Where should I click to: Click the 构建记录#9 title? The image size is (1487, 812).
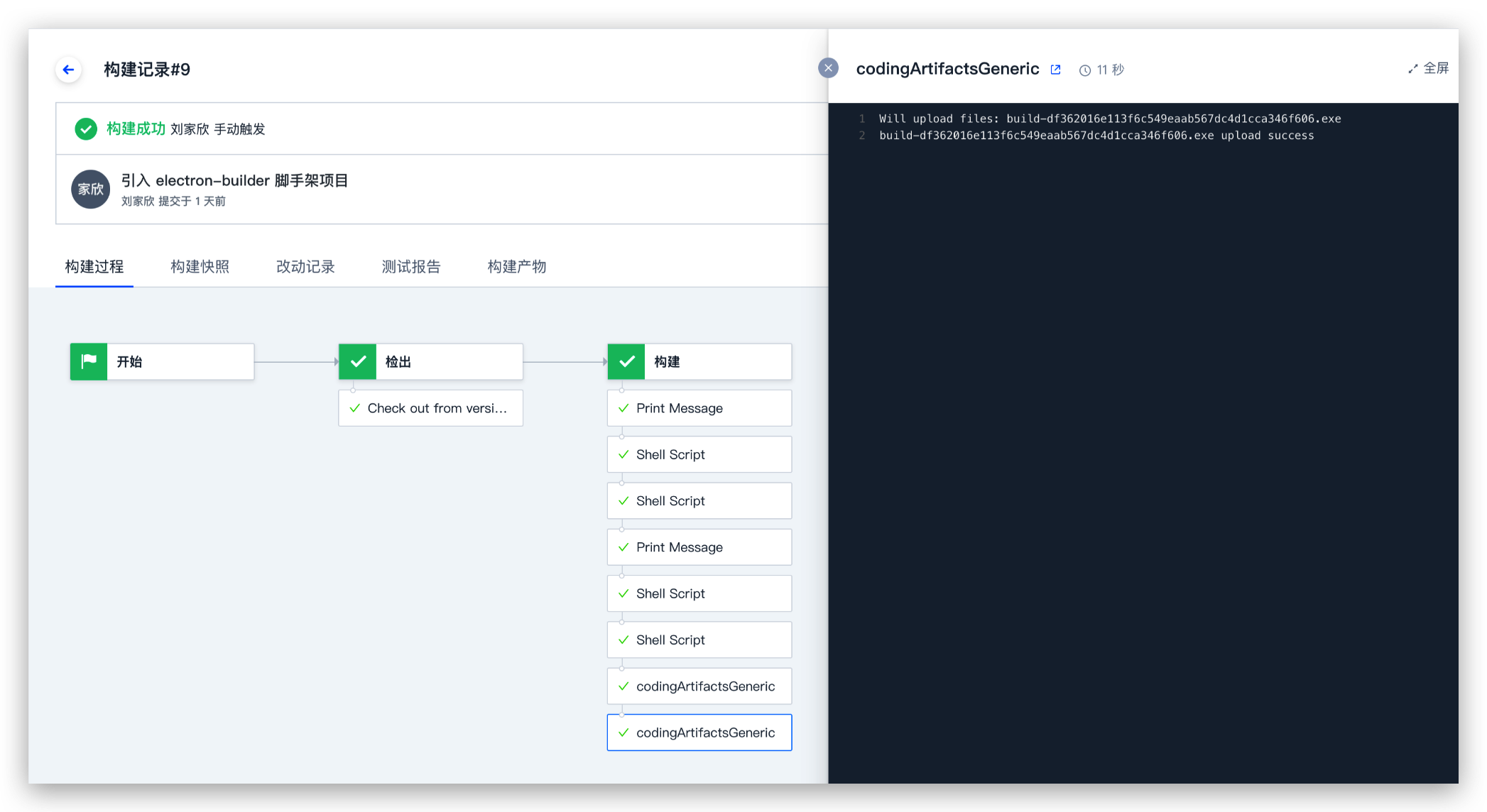[x=147, y=70]
